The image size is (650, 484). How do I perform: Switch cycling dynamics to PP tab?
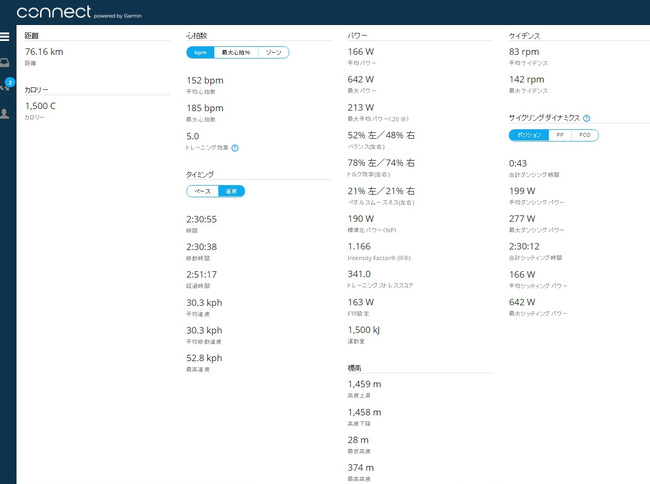[560, 135]
